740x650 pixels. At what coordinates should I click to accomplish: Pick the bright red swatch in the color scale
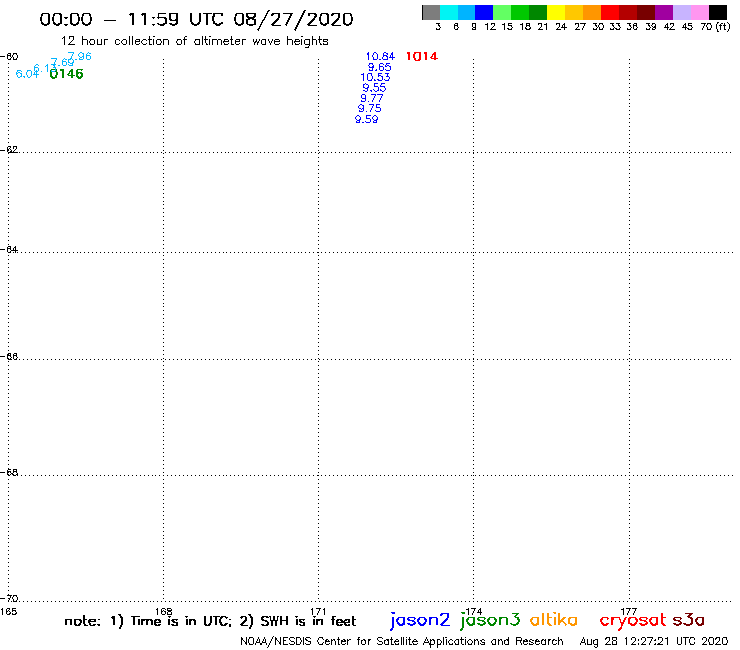pos(610,12)
